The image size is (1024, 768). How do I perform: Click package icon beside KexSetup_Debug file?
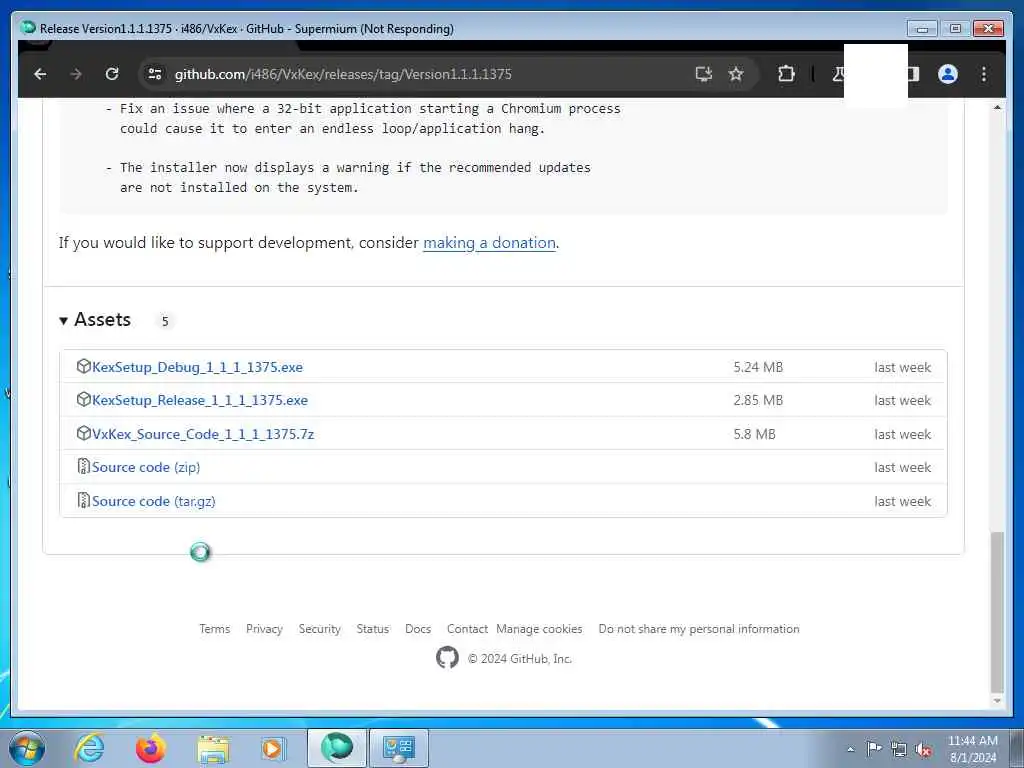point(83,366)
